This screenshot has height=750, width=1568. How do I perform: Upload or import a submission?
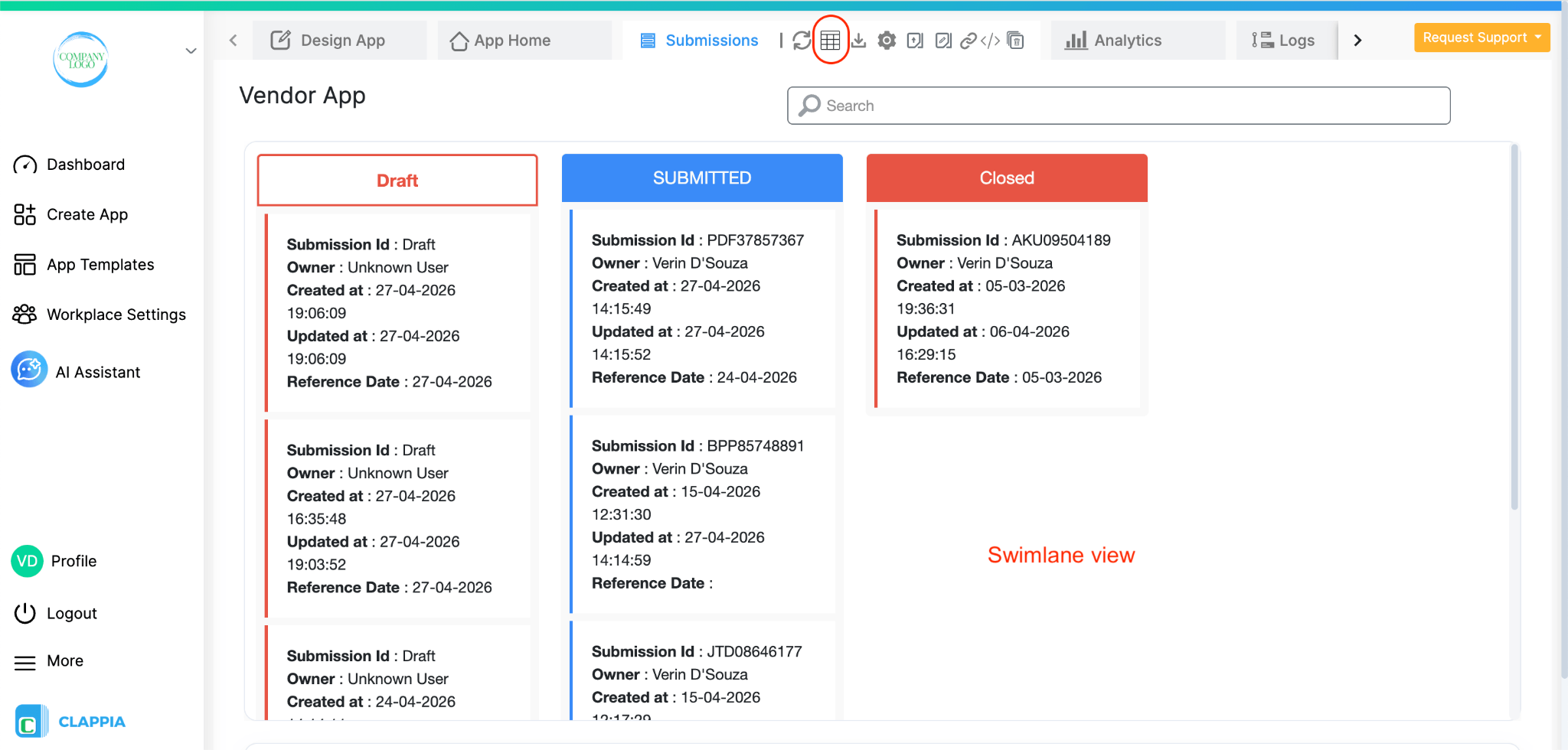click(915, 40)
